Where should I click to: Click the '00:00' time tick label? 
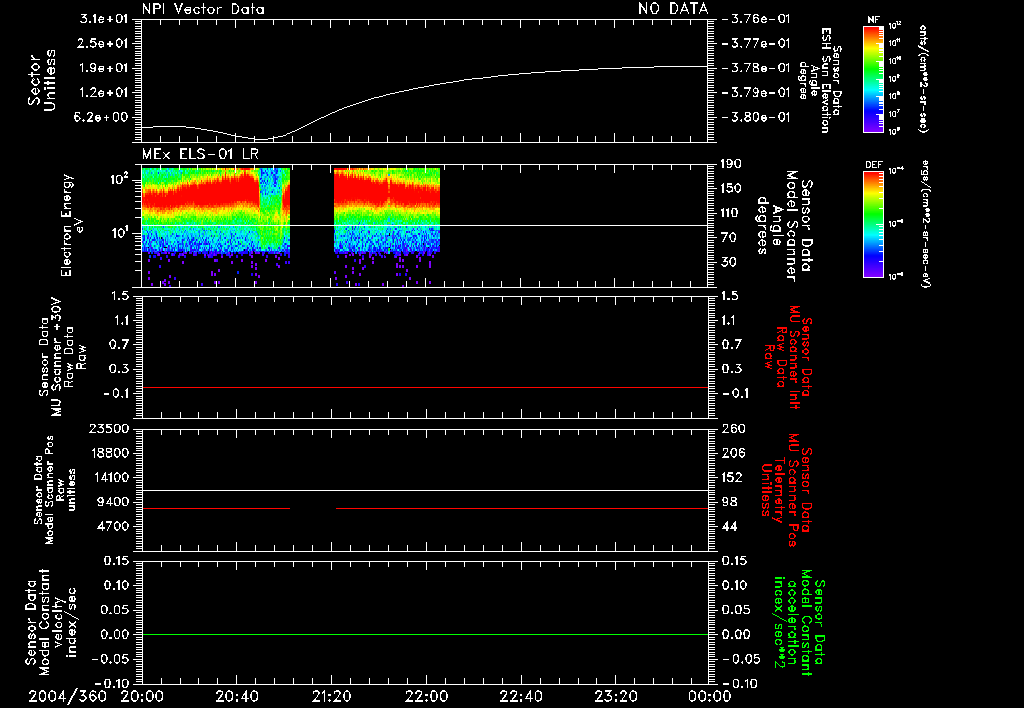[710, 696]
